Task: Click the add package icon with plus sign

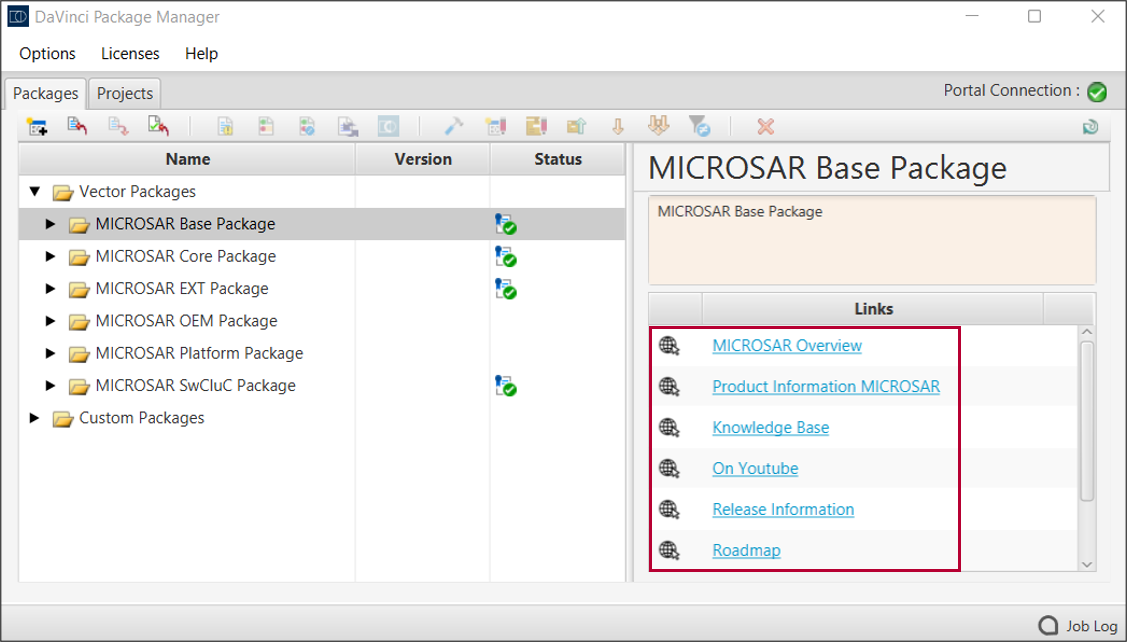Action: pyautogui.click(x=37, y=127)
